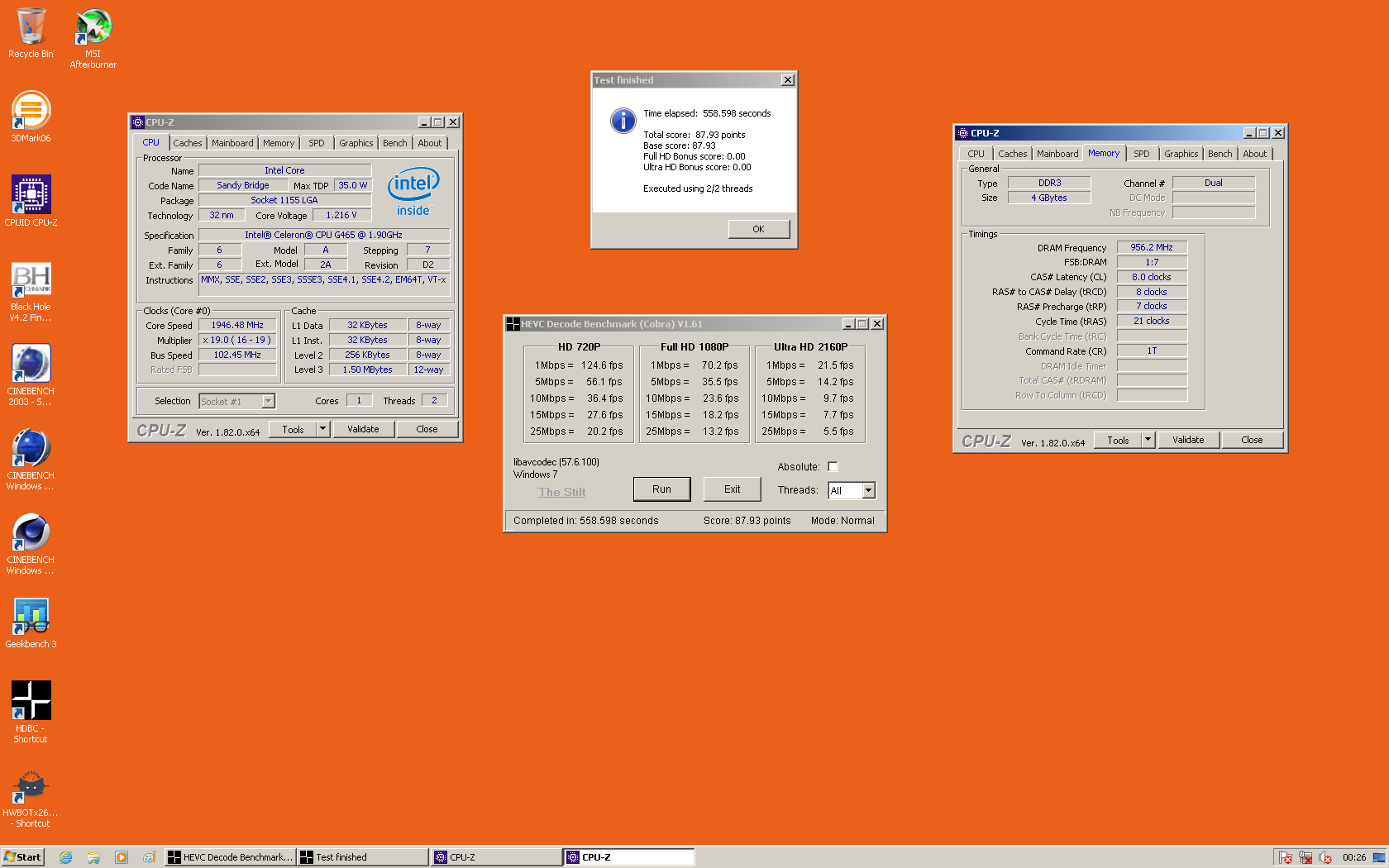Open Black Hole V4.2 benchmark icon
The height and width of the screenshot is (868, 1389).
point(31,291)
